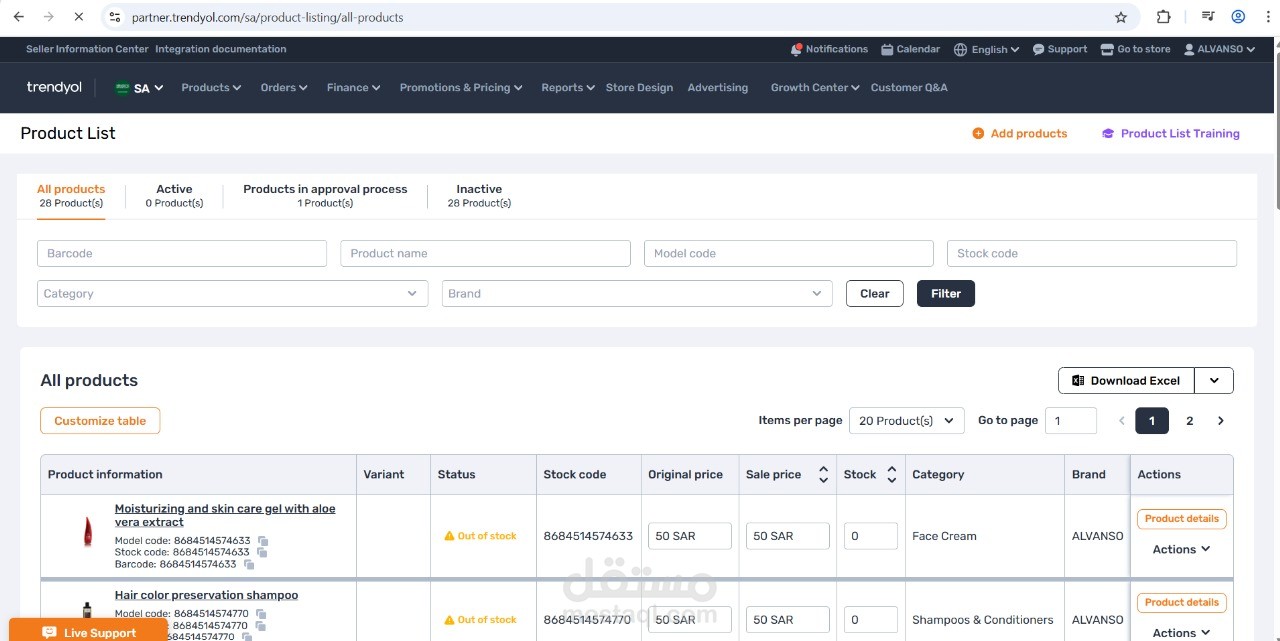Click the trendyol logo
This screenshot has width=1280, height=641.
tap(54, 88)
